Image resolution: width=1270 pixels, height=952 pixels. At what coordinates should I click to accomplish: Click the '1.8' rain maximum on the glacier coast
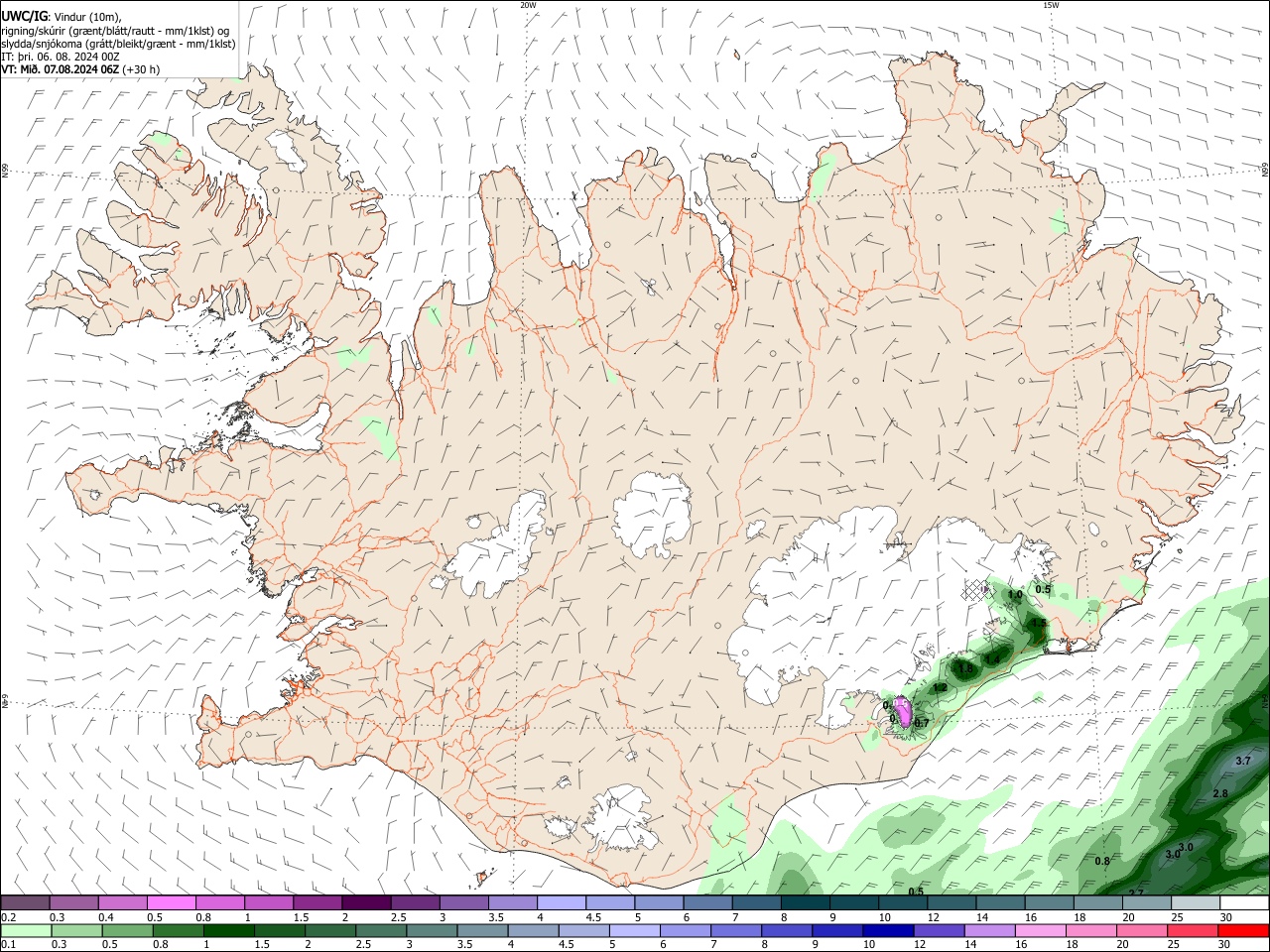tap(965, 669)
